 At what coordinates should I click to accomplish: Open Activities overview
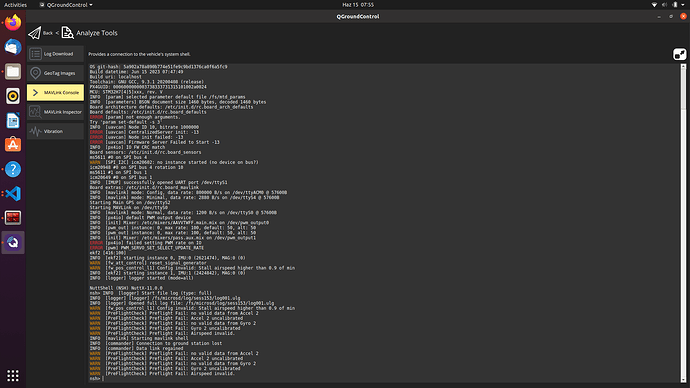point(15,5)
